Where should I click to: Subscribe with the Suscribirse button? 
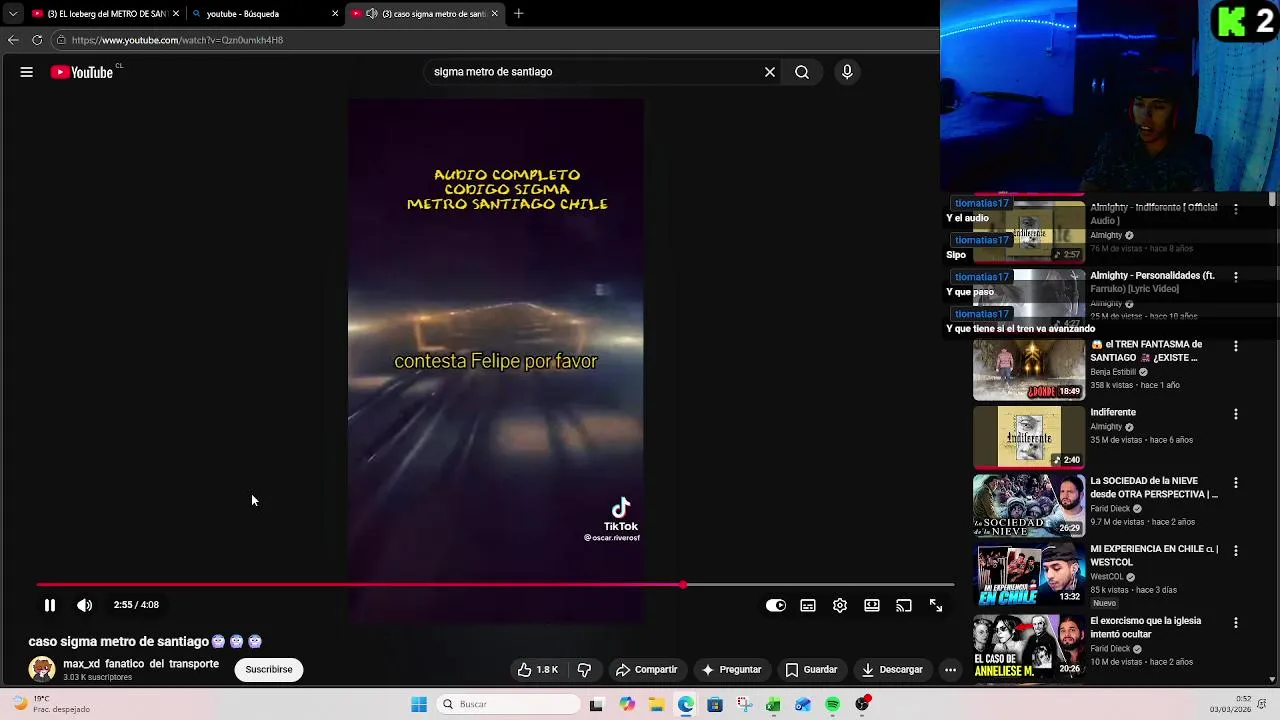(269, 670)
